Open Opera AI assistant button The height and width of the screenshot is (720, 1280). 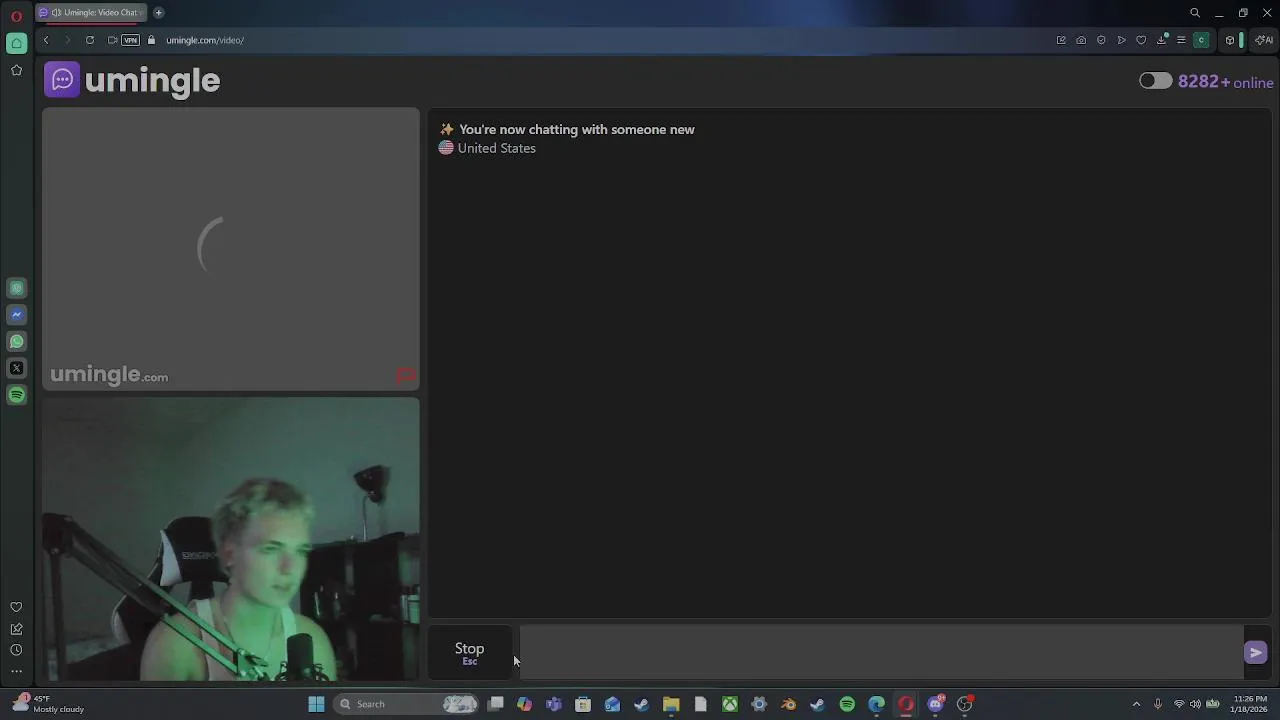(x=1264, y=40)
